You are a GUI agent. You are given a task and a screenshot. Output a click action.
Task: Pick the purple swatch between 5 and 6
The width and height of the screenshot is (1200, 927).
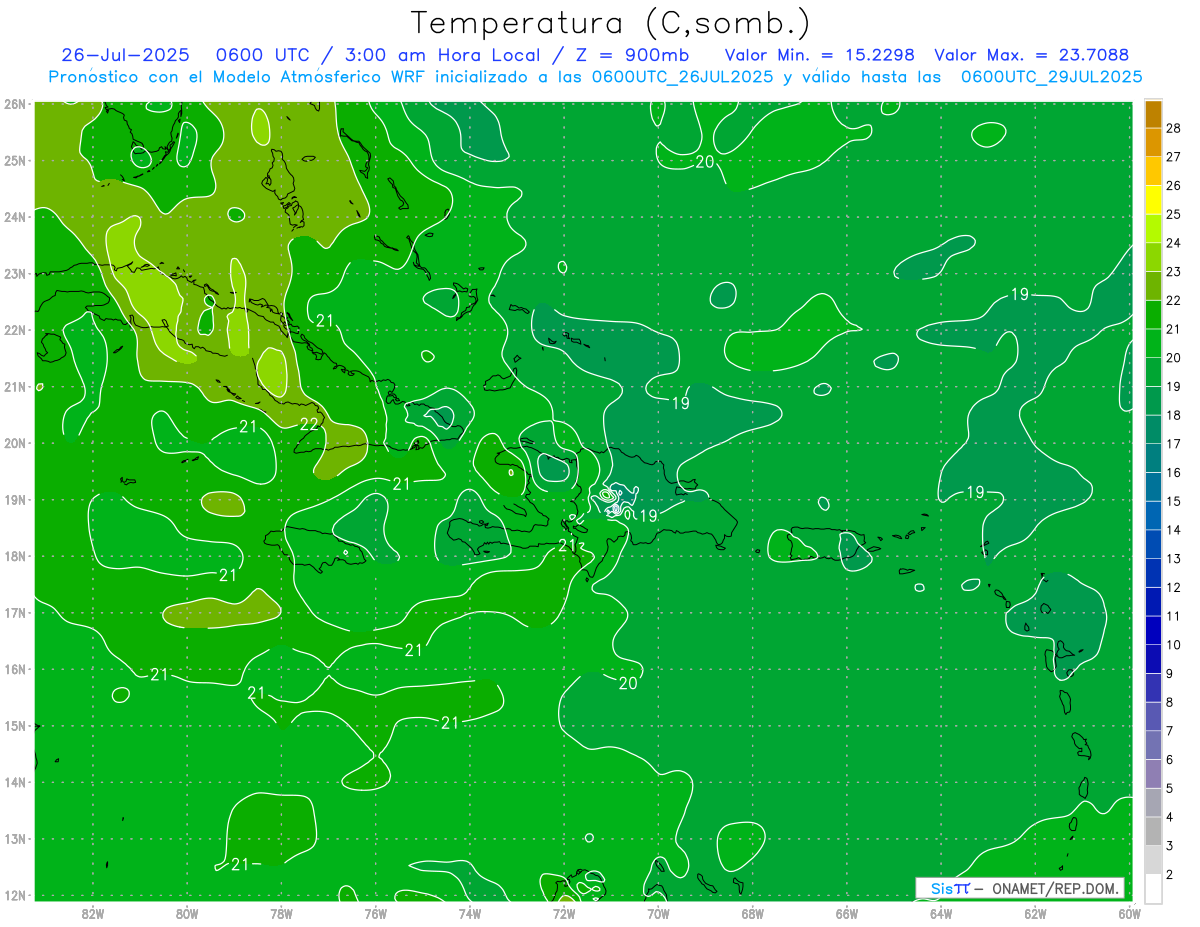point(1153,773)
